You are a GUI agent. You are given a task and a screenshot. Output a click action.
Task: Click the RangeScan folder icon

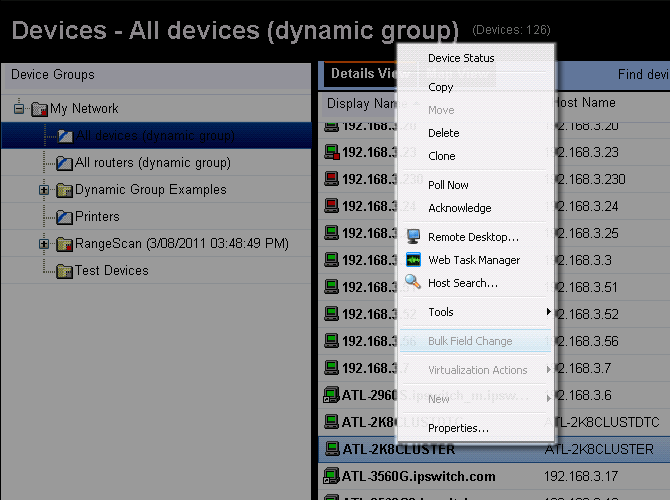click(x=65, y=244)
